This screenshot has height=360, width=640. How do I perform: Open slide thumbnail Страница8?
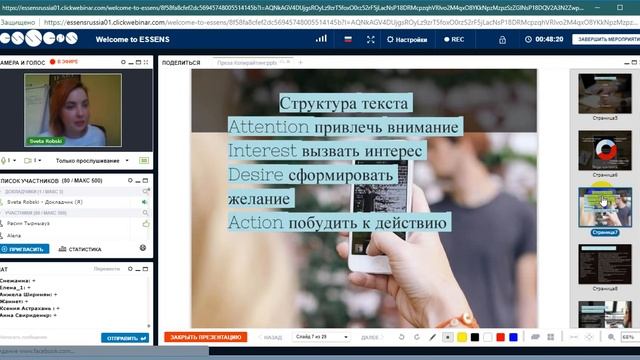[605, 264]
